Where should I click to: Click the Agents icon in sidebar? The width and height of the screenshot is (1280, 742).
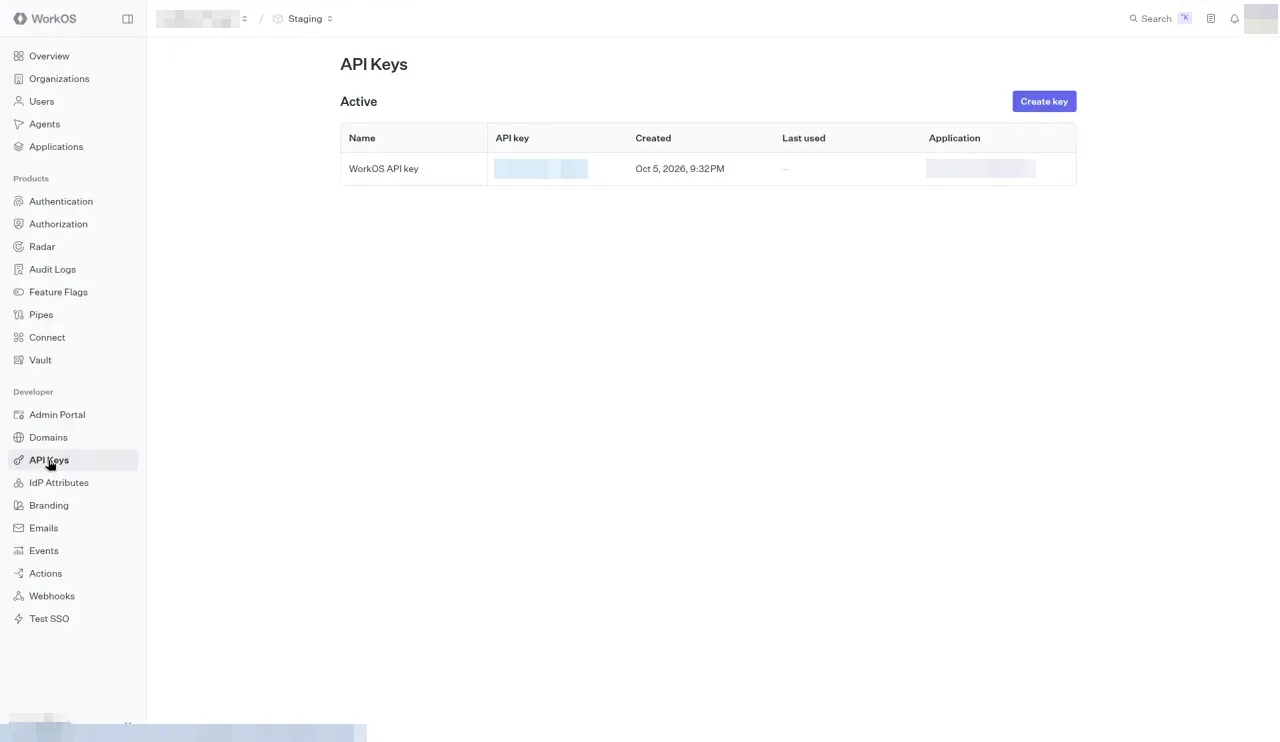[x=19, y=124]
